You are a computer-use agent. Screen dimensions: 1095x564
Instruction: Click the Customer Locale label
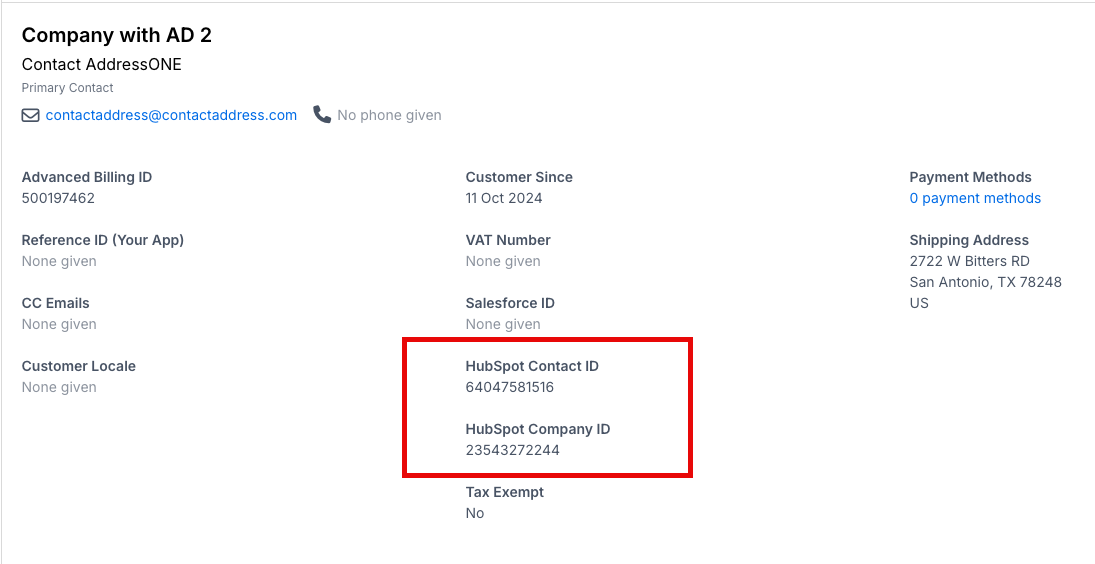tap(79, 366)
